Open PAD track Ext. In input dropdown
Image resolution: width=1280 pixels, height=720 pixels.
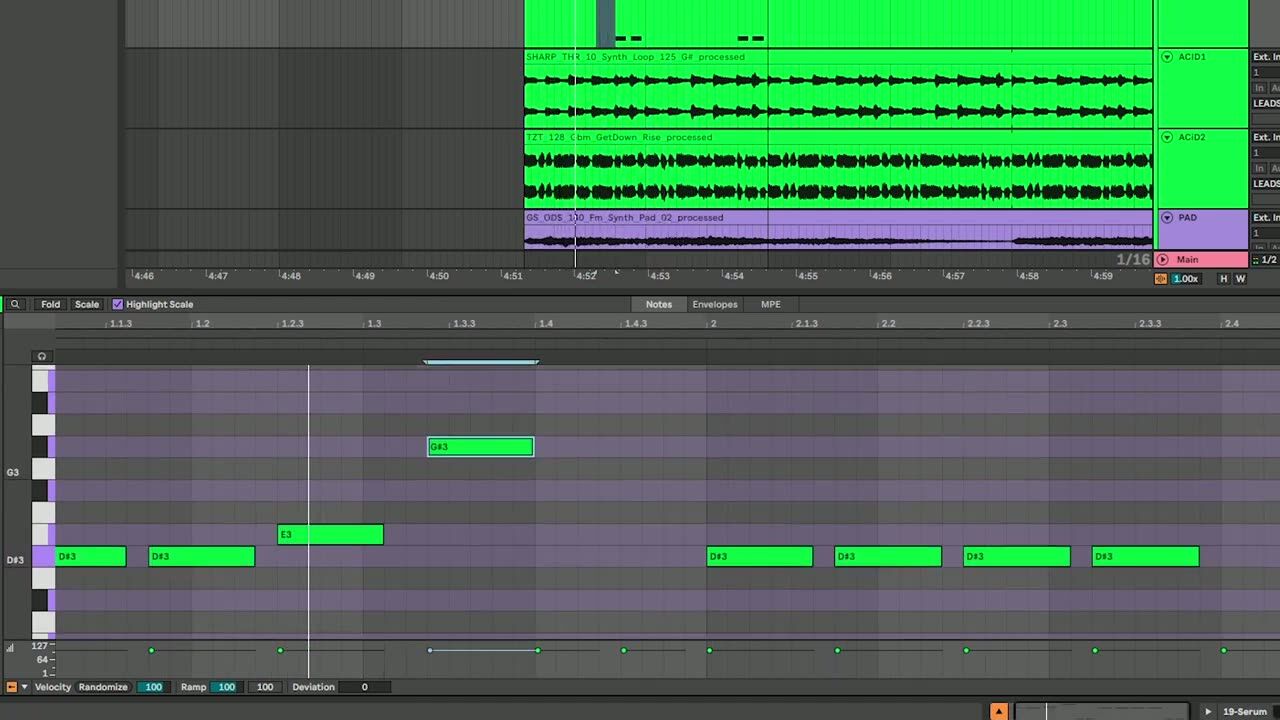1266,217
